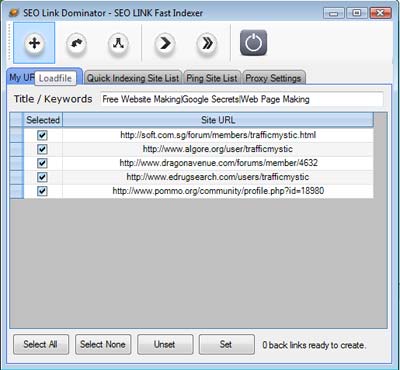Select the www.algore.org/user/trafficmystic URL cell
Image resolution: width=400 pixels, height=370 pixels.
(218, 149)
